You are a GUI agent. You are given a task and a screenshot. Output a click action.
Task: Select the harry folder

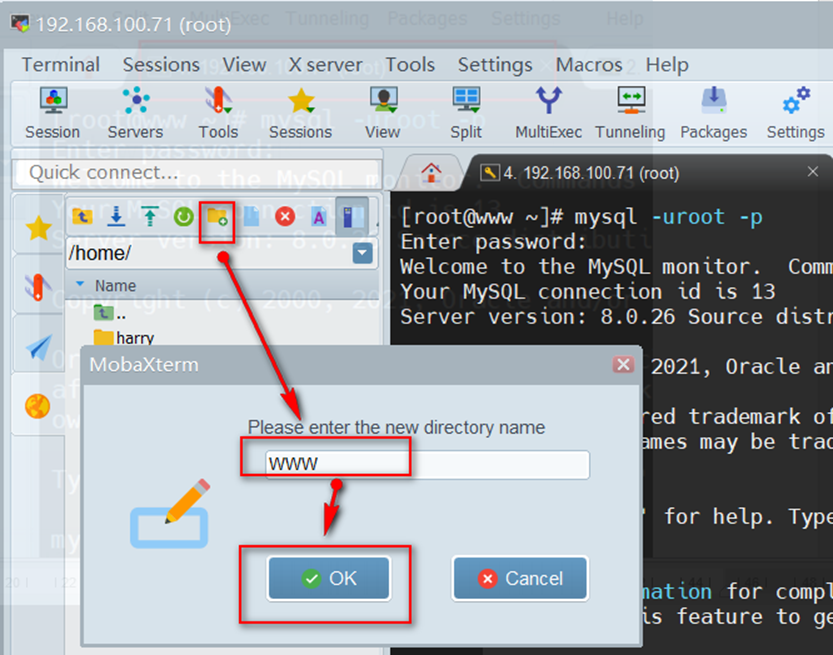[124, 338]
